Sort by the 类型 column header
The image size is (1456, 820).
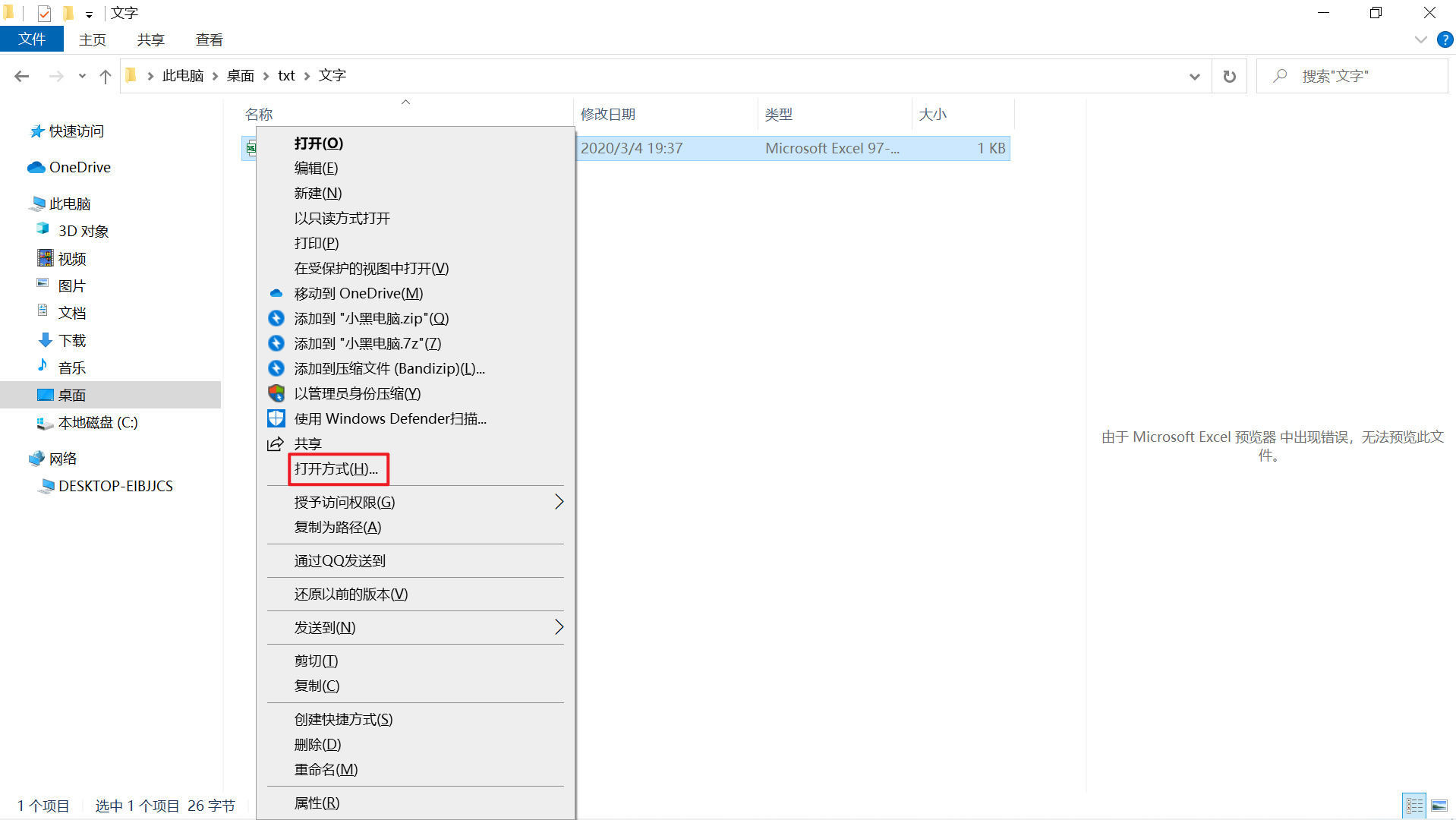tap(778, 114)
